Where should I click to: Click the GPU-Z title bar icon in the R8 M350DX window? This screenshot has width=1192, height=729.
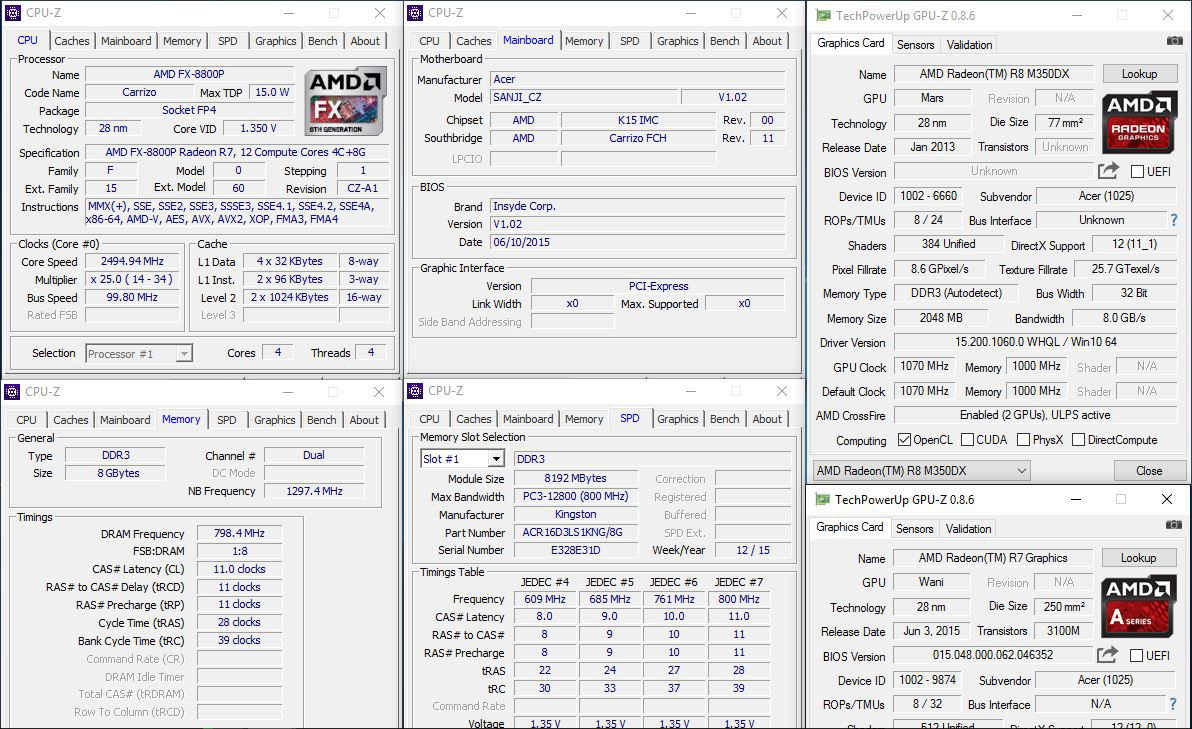click(x=823, y=15)
